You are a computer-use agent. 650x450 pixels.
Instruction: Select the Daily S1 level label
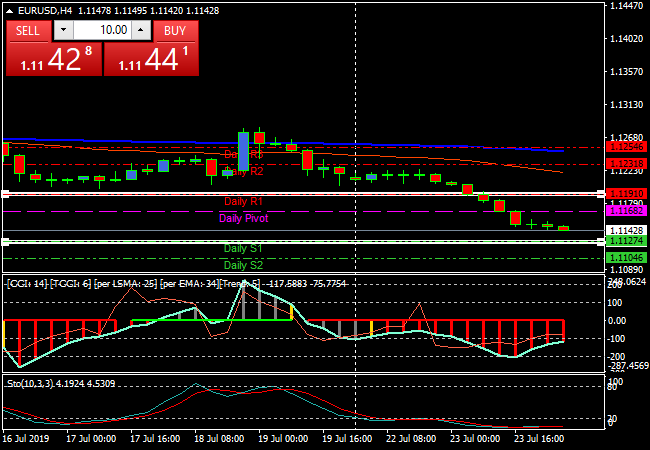pyautogui.click(x=244, y=248)
